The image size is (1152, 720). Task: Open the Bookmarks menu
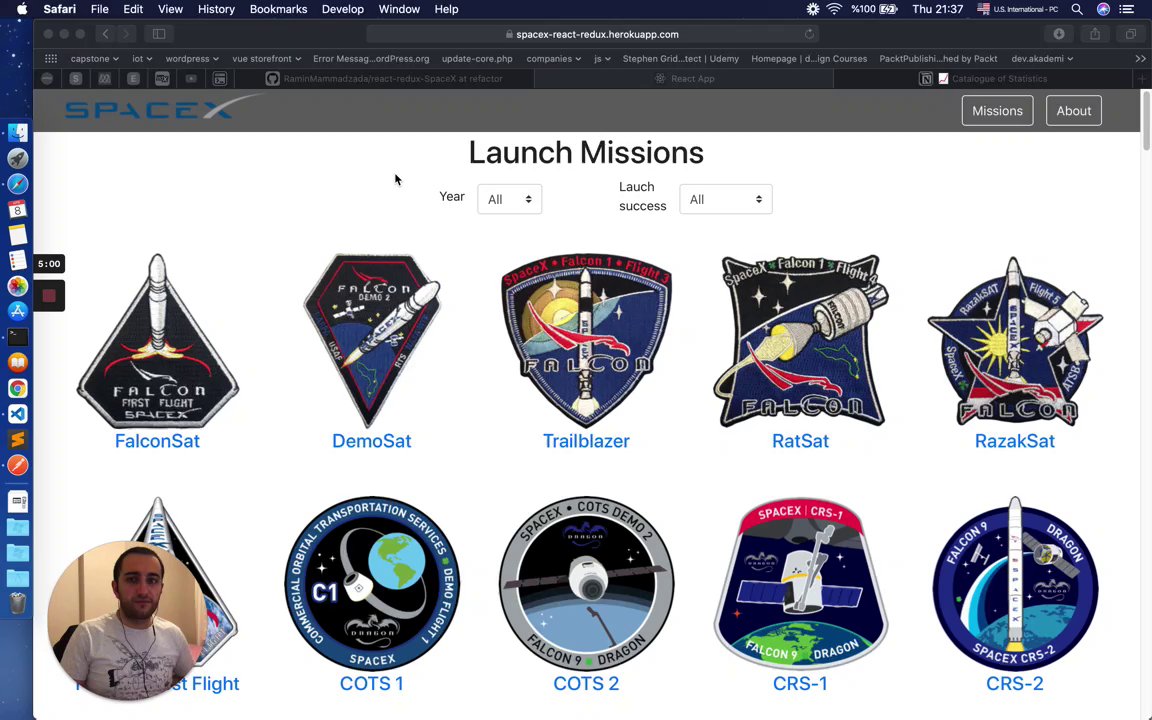point(278,9)
